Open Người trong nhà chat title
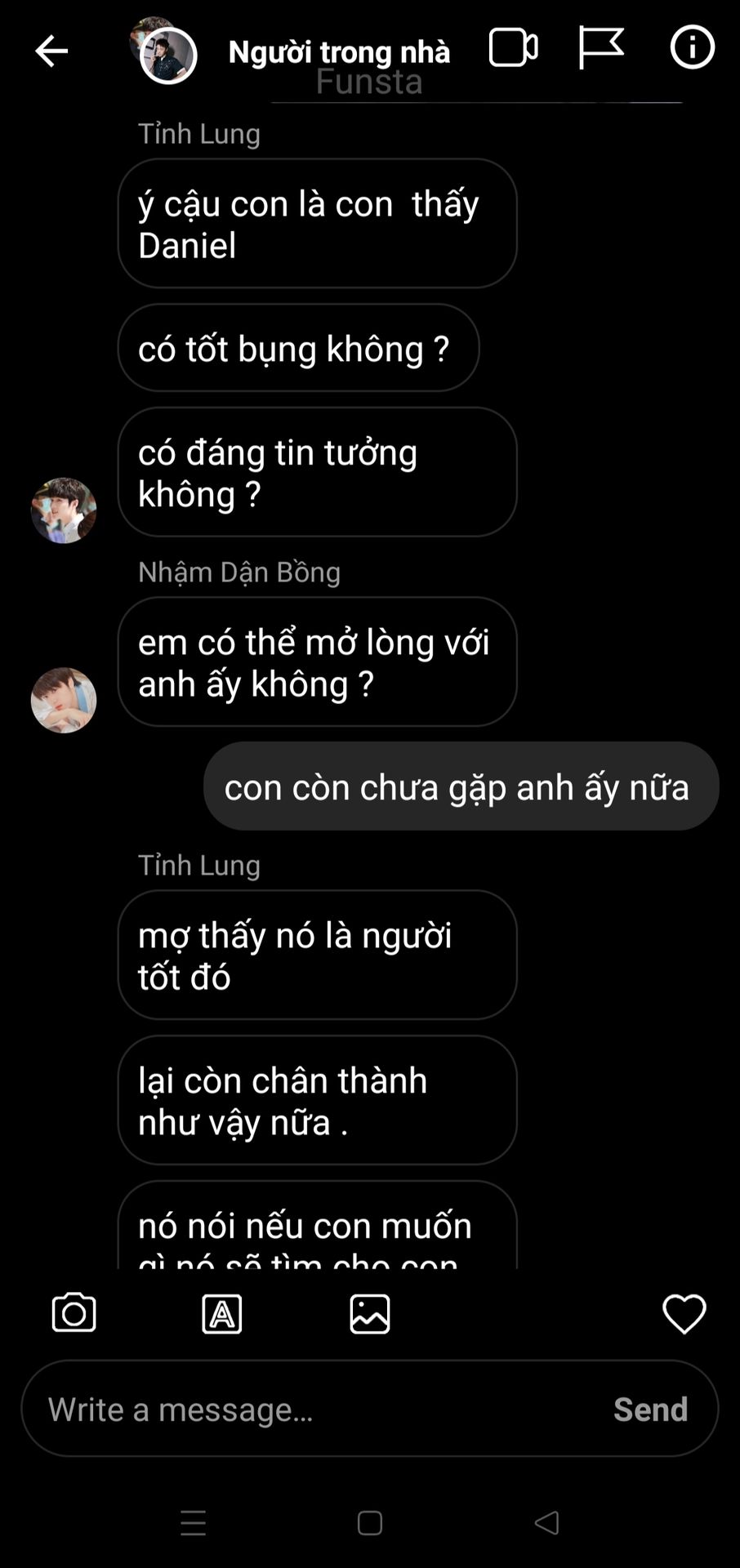The image size is (740, 1568). coord(339,51)
